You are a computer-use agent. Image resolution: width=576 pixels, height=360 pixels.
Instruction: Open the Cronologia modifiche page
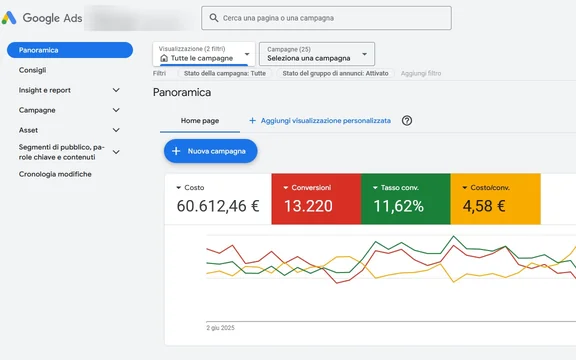(x=55, y=174)
